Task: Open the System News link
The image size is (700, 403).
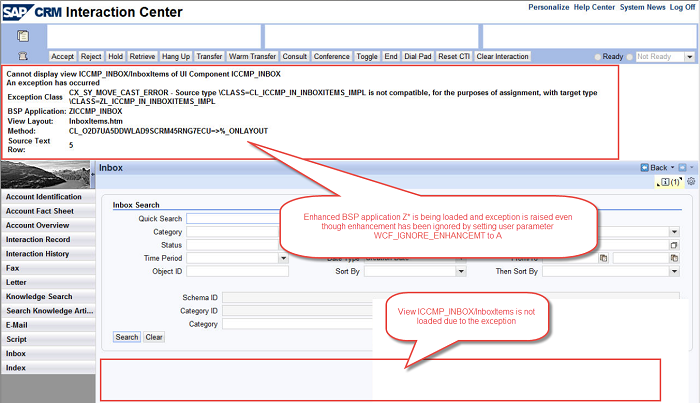Action: point(642,7)
